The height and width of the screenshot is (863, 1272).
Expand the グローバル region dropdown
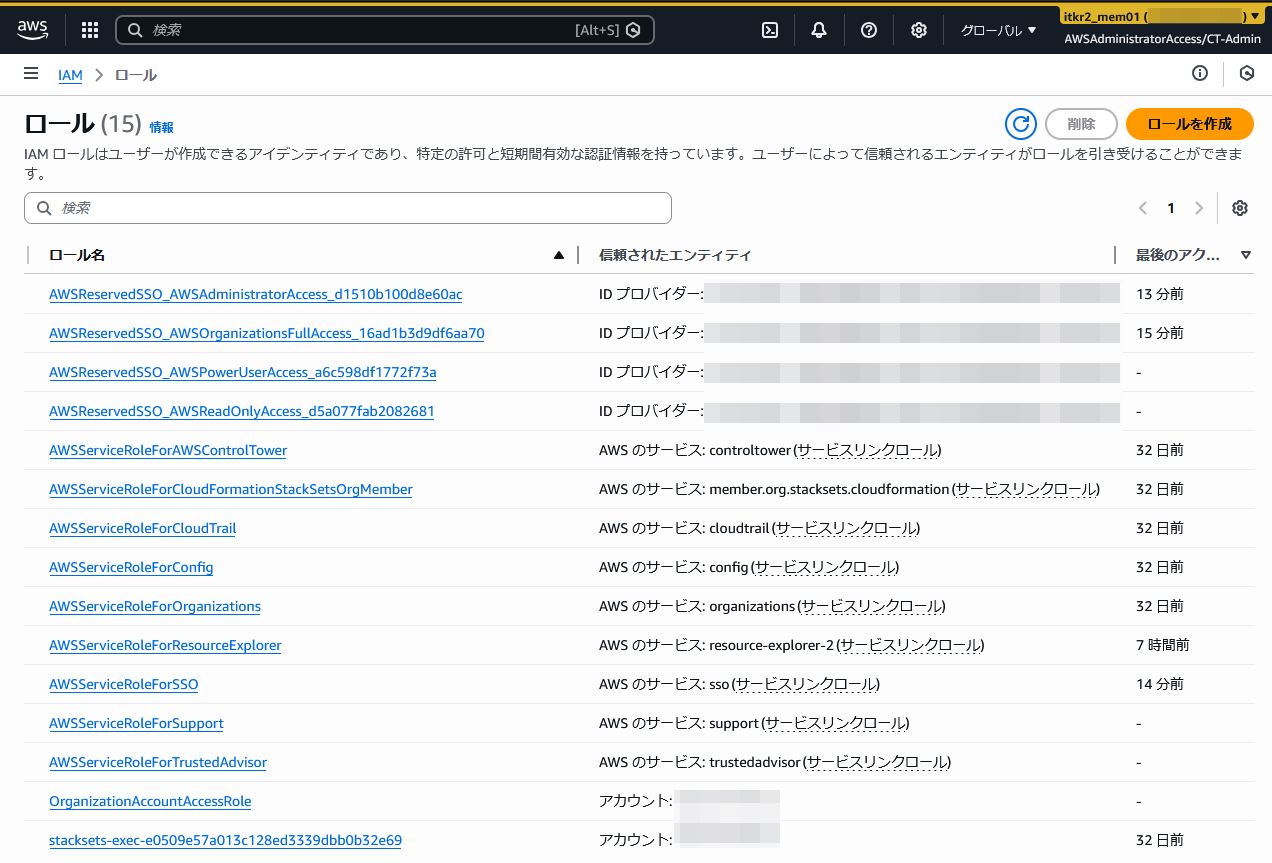click(998, 30)
